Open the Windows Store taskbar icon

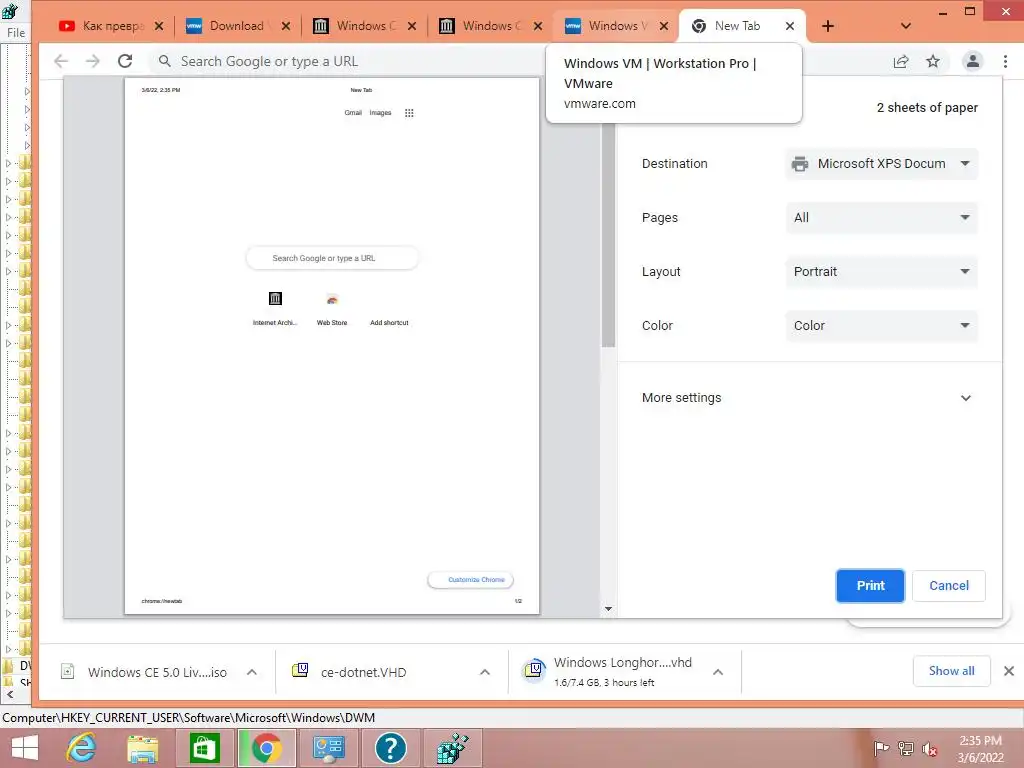point(204,748)
